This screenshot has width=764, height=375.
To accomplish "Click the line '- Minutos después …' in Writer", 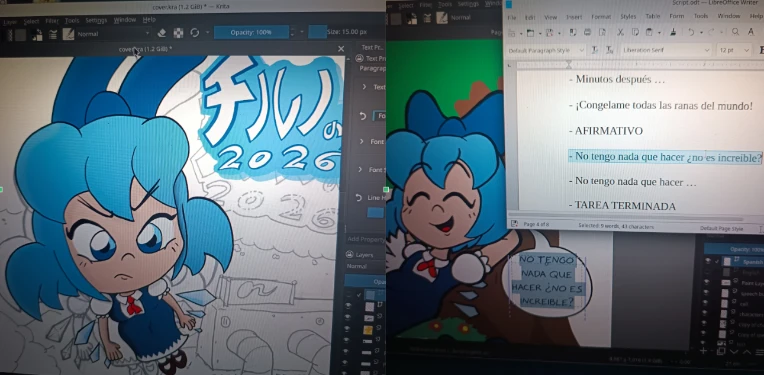I will click(617, 79).
